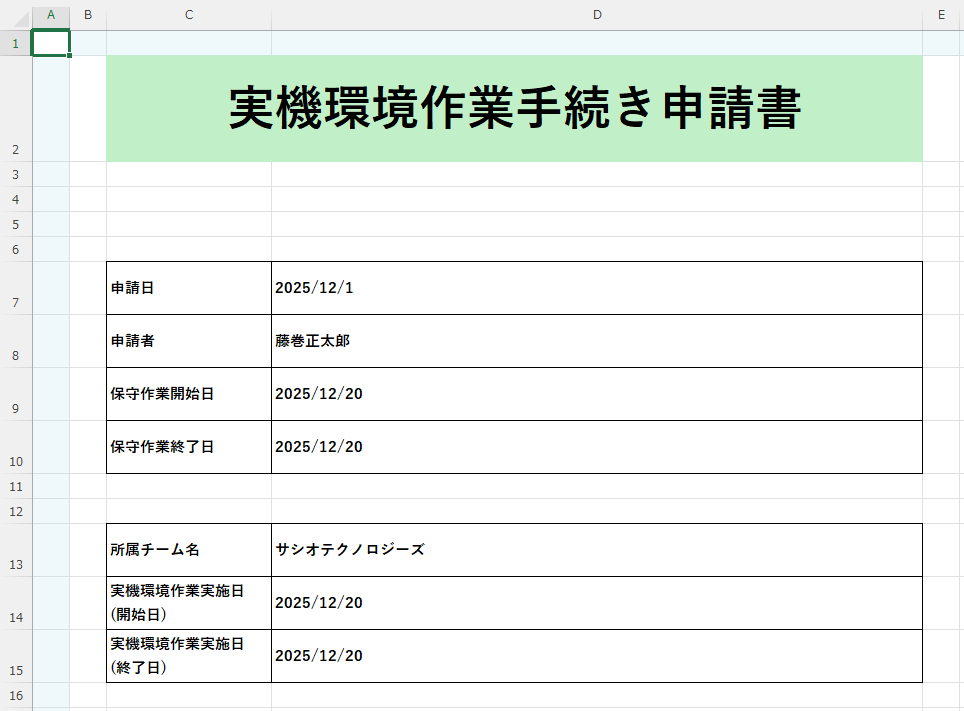This screenshot has width=964, height=711.
Task: Select column C header
Action: coord(189,15)
